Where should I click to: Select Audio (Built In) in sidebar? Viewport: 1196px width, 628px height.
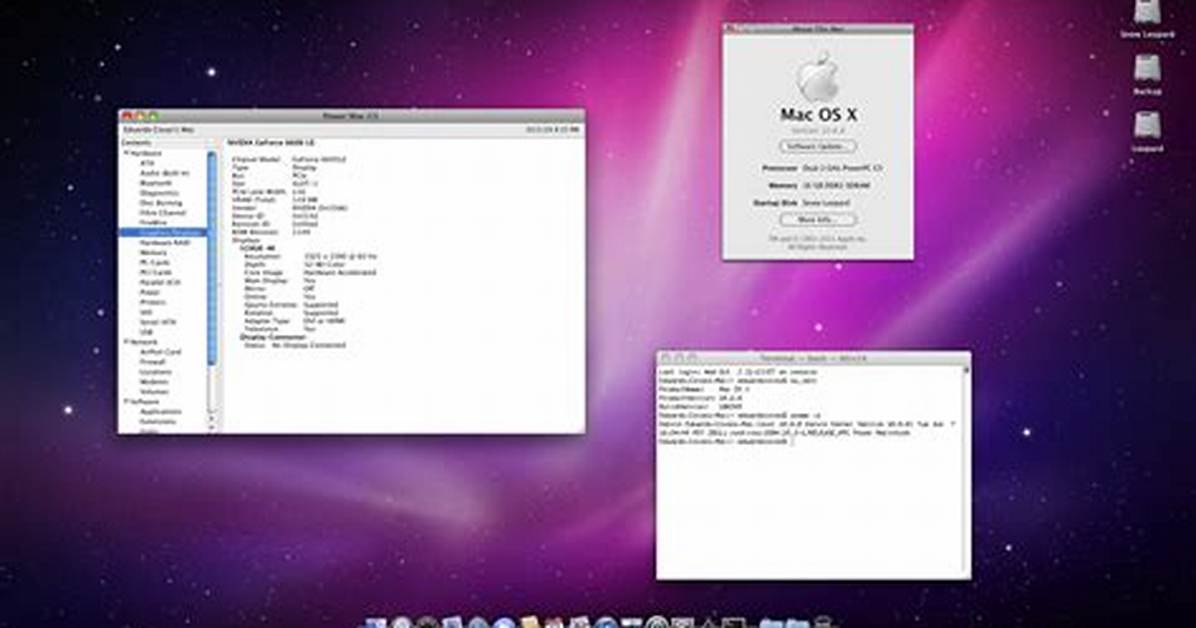click(x=164, y=173)
